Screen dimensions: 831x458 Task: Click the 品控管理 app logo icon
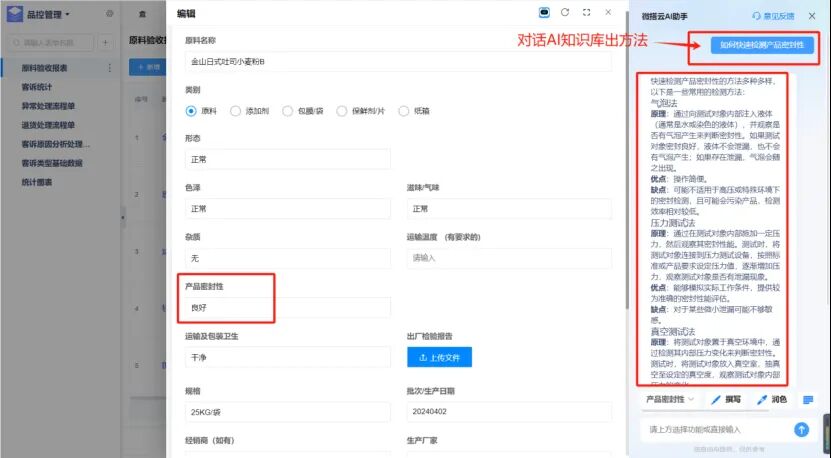[x=14, y=14]
